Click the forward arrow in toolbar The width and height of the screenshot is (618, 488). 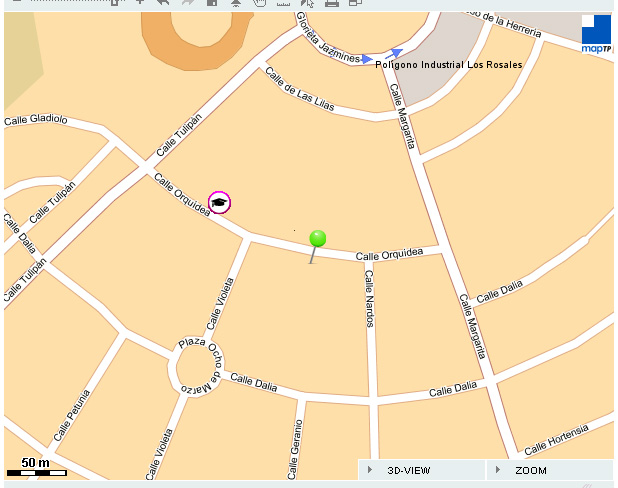(x=188, y=3)
